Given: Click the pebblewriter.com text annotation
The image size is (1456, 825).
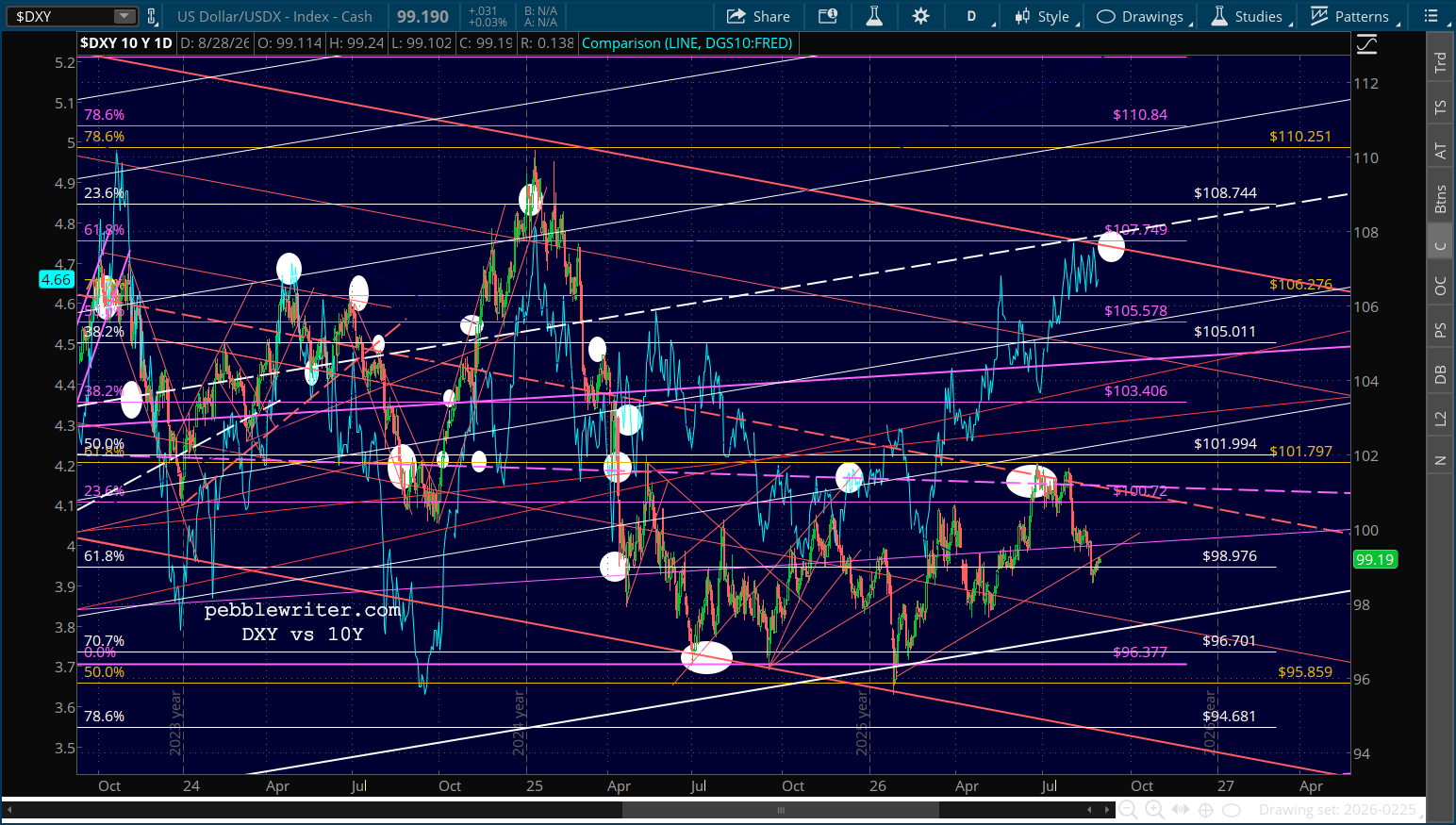Looking at the screenshot, I should tap(303, 610).
